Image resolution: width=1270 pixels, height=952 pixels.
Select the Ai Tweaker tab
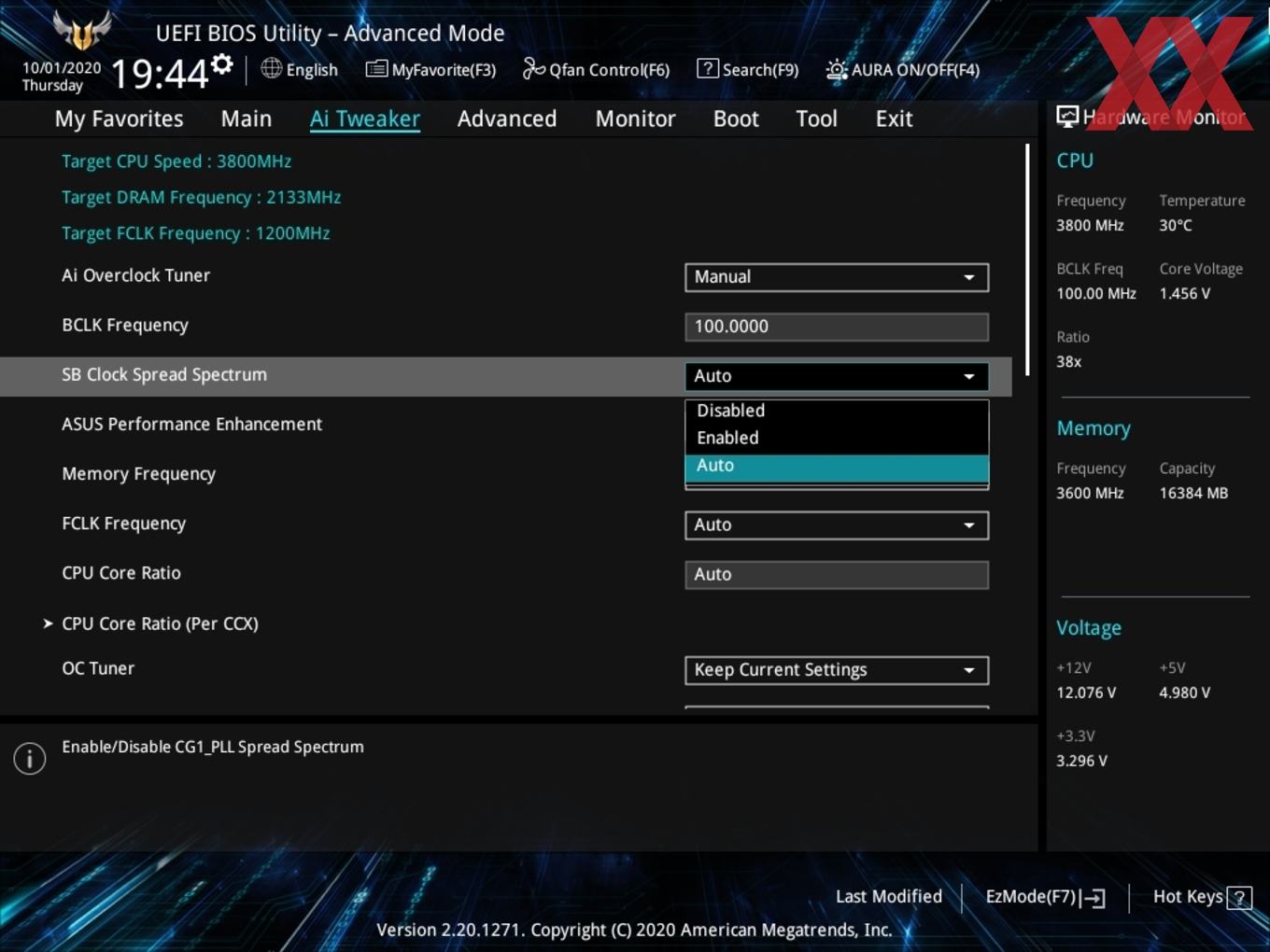pyautogui.click(x=365, y=119)
